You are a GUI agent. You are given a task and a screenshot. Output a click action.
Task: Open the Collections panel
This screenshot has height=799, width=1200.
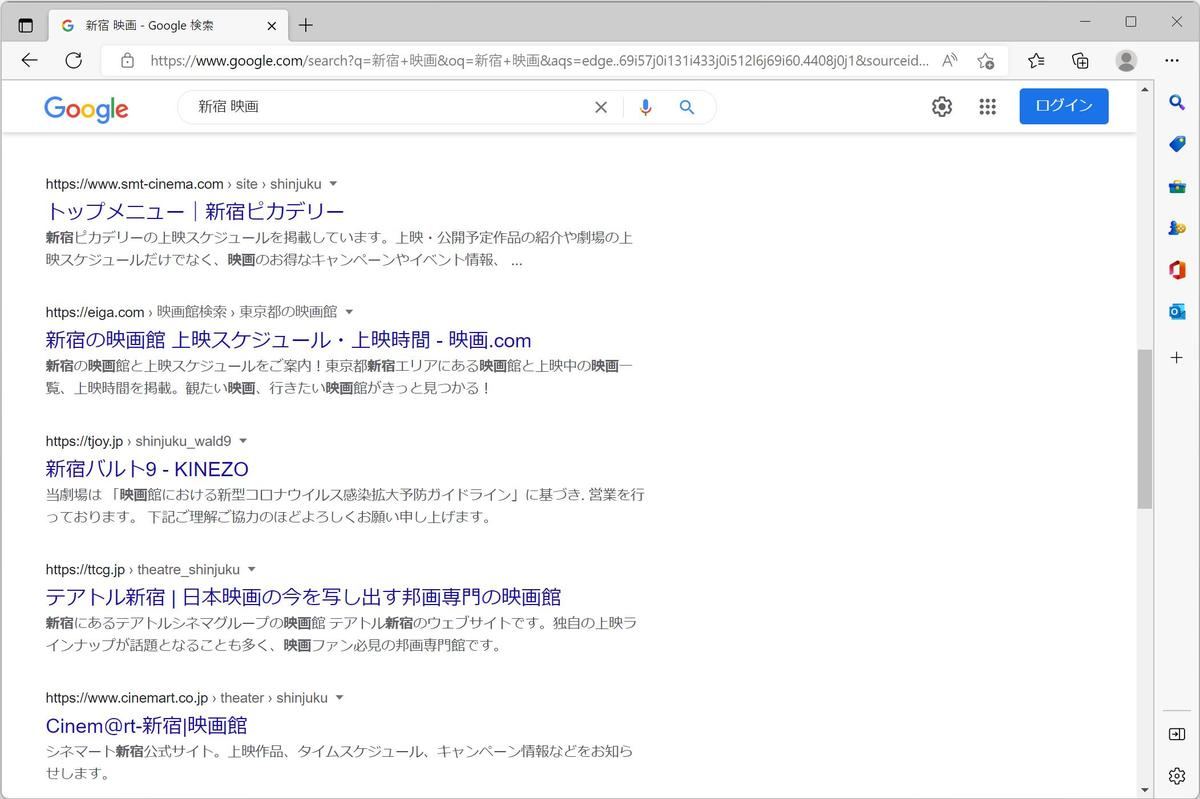(x=1080, y=61)
